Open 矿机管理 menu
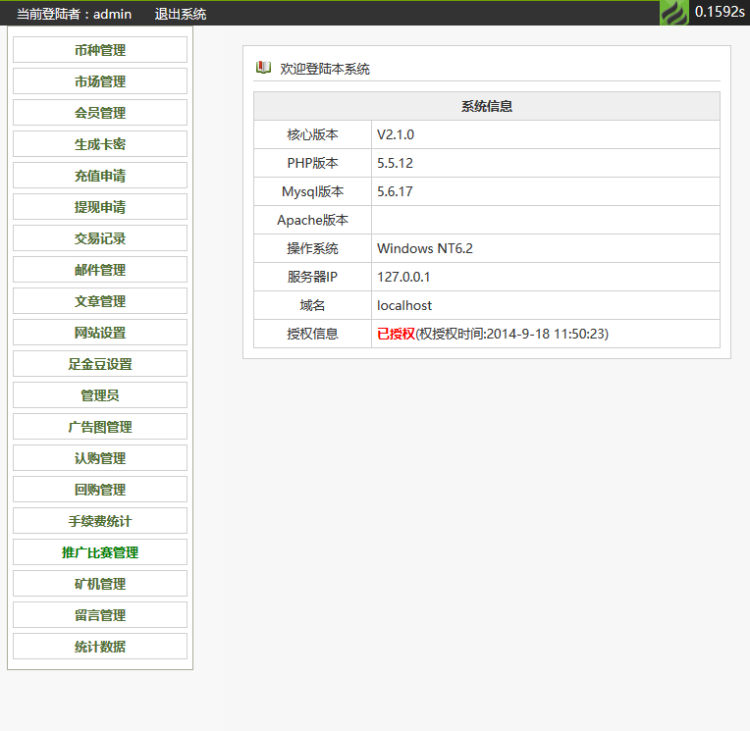The image size is (750, 731). (100, 584)
